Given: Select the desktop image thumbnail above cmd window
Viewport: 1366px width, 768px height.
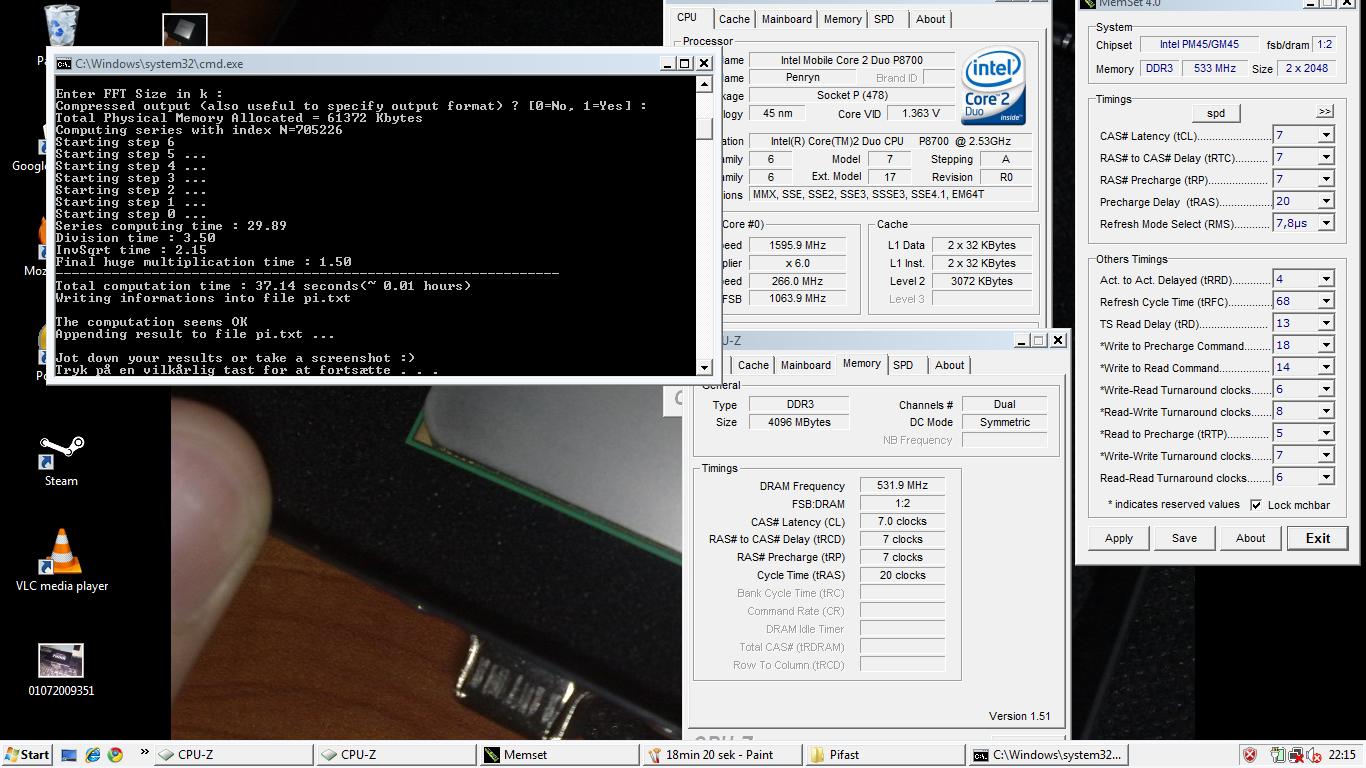Looking at the screenshot, I should coord(185,30).
